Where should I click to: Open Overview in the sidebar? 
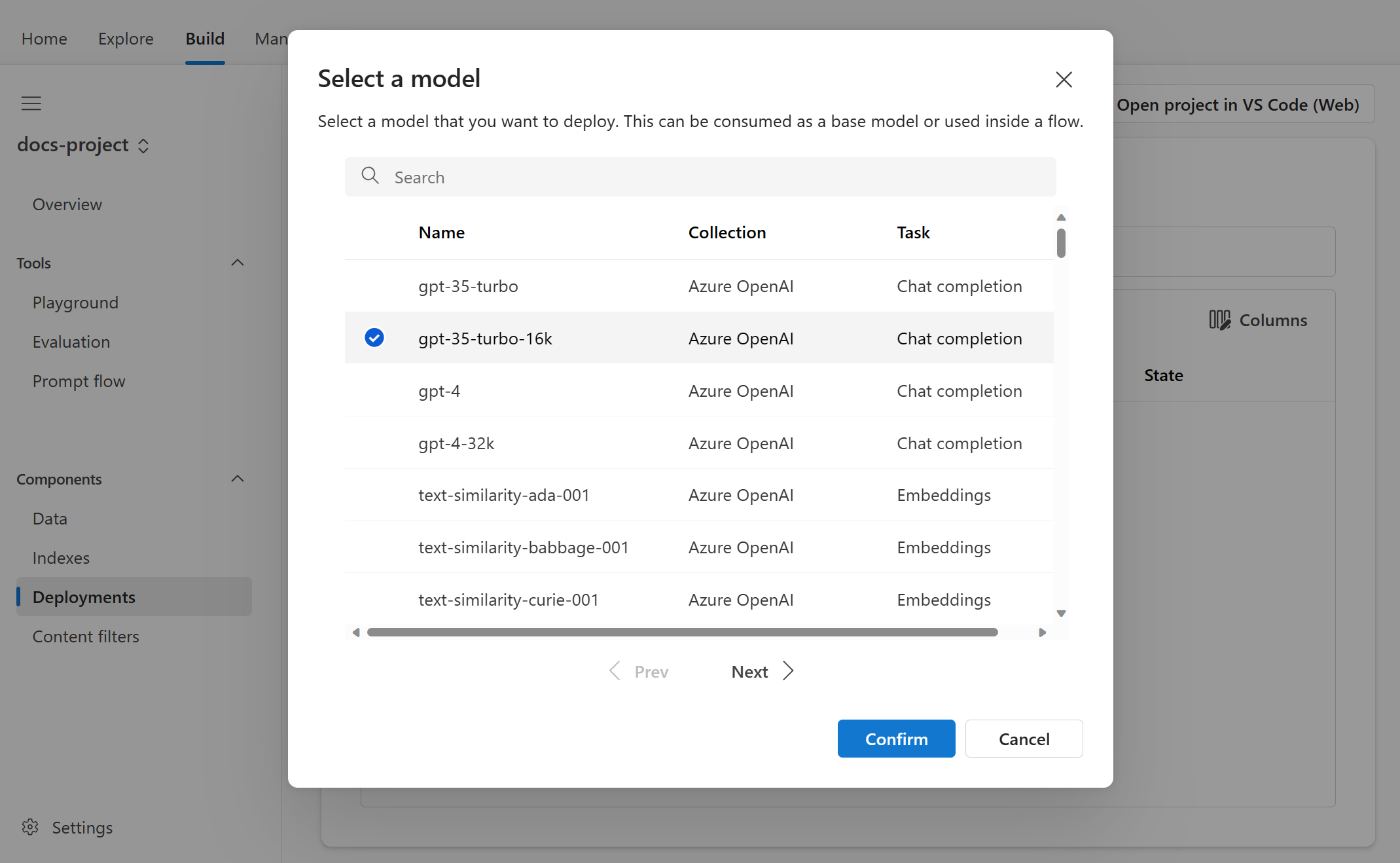click(67, 204)
